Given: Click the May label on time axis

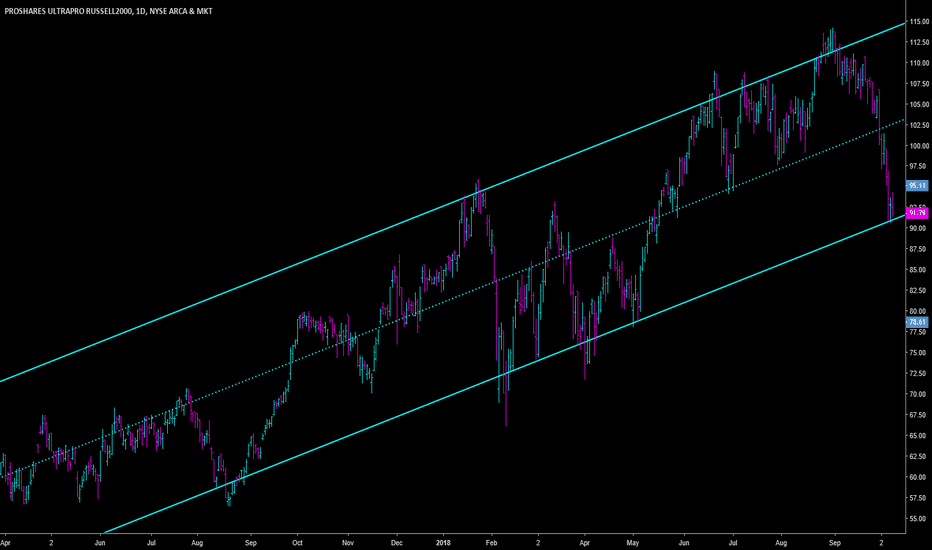Looking at the screenshot, I should tap(632, 543).
